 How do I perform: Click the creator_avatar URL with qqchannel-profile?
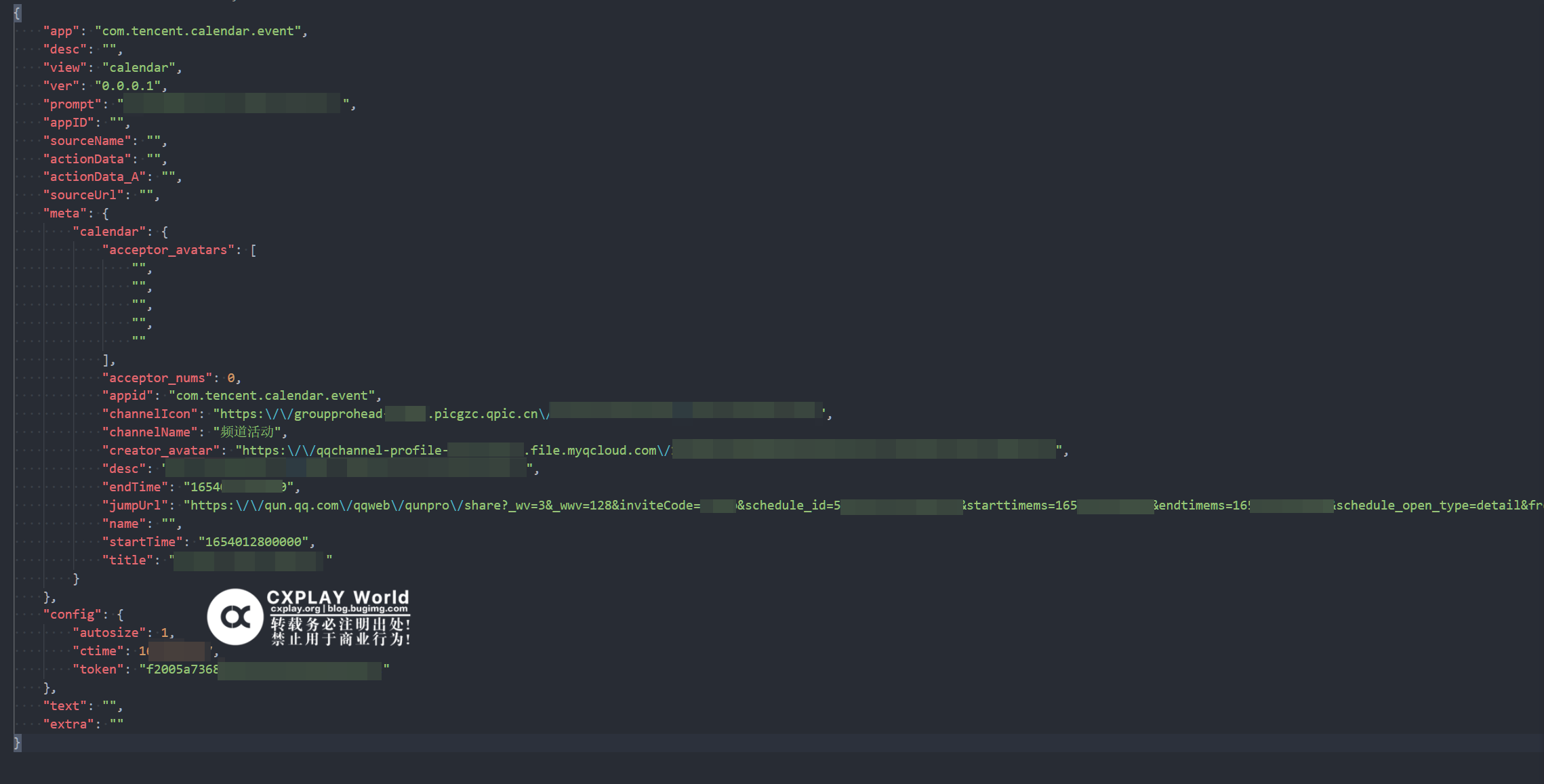(649, 451)
